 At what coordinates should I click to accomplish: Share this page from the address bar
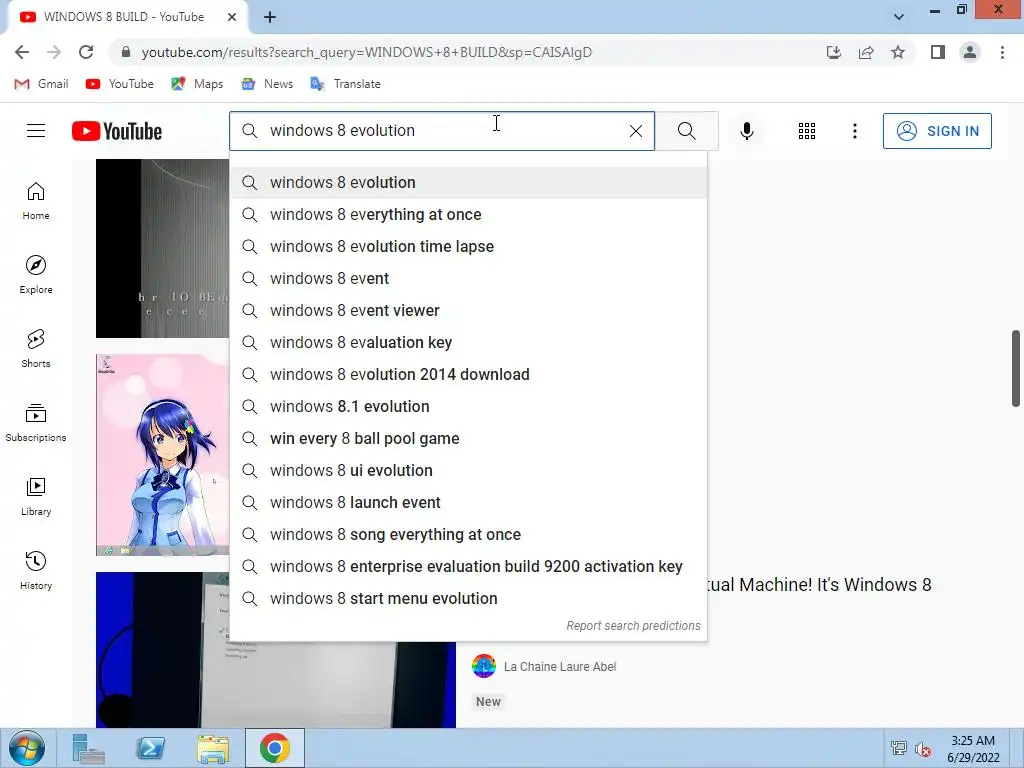[866, 52]
